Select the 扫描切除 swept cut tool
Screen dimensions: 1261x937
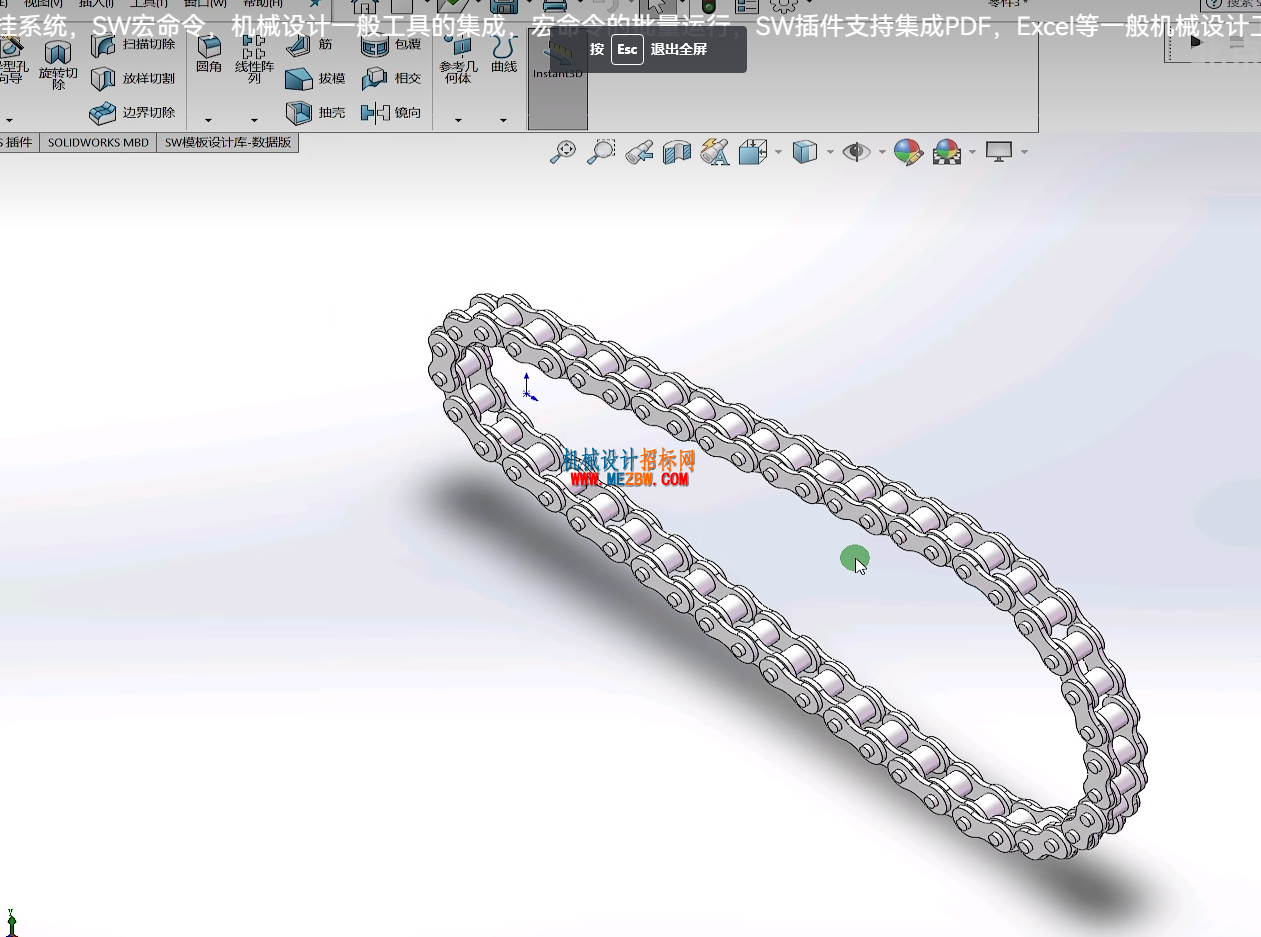coord(133,45)
